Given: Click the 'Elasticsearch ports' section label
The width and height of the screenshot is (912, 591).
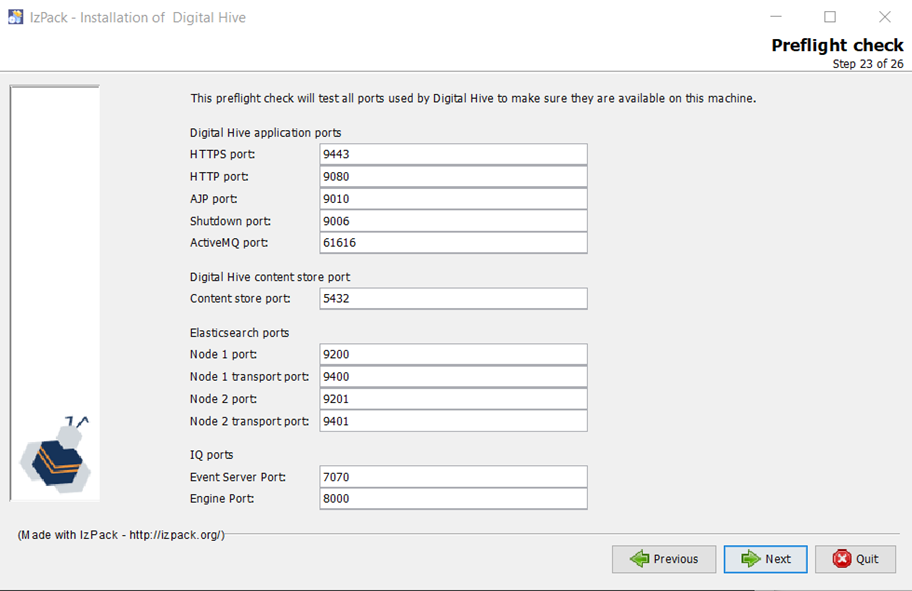Looking at the screenshot, I should click(x=239, y=333).
